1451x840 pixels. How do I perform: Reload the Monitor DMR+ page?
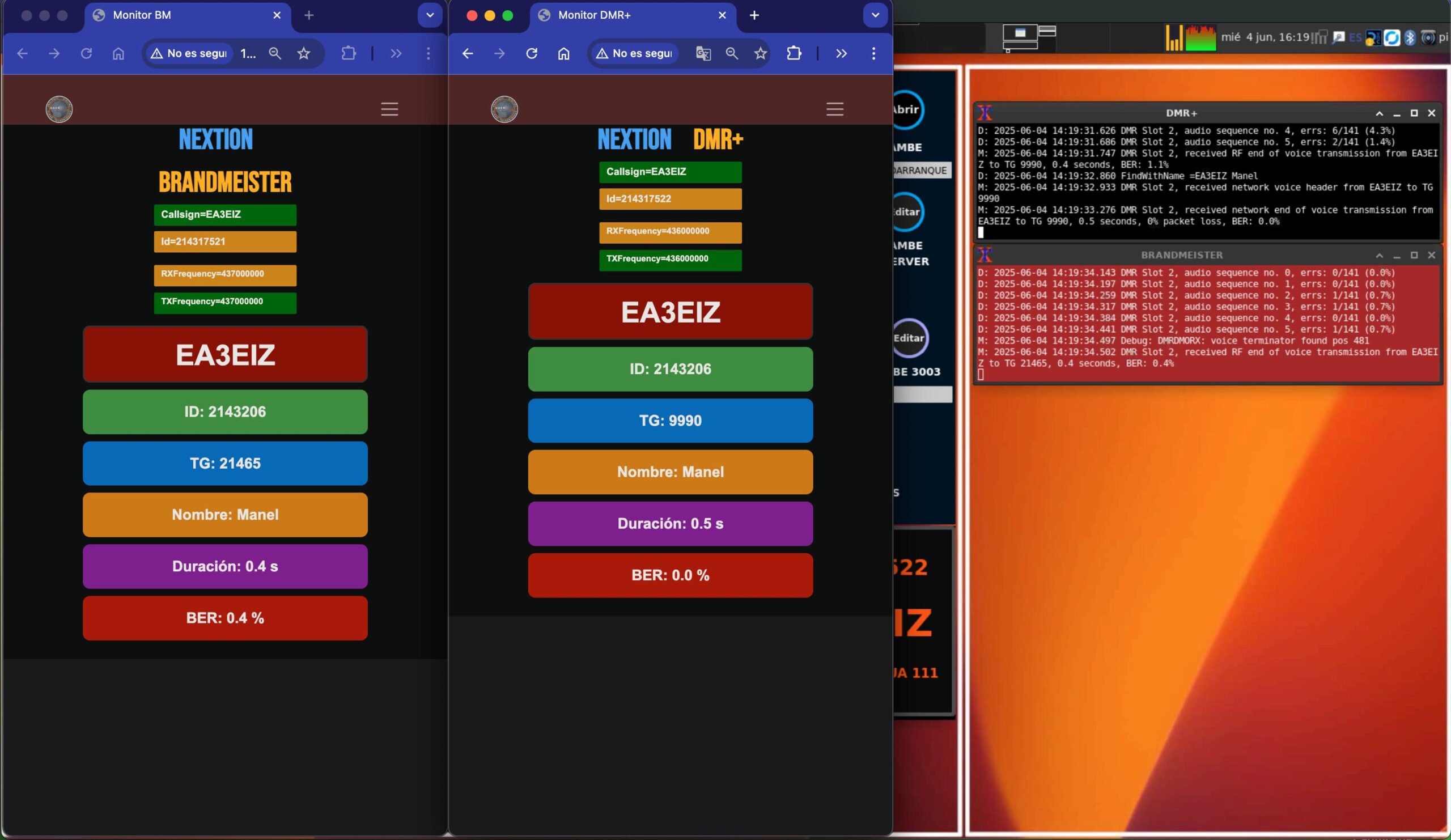tap(532, 53)
